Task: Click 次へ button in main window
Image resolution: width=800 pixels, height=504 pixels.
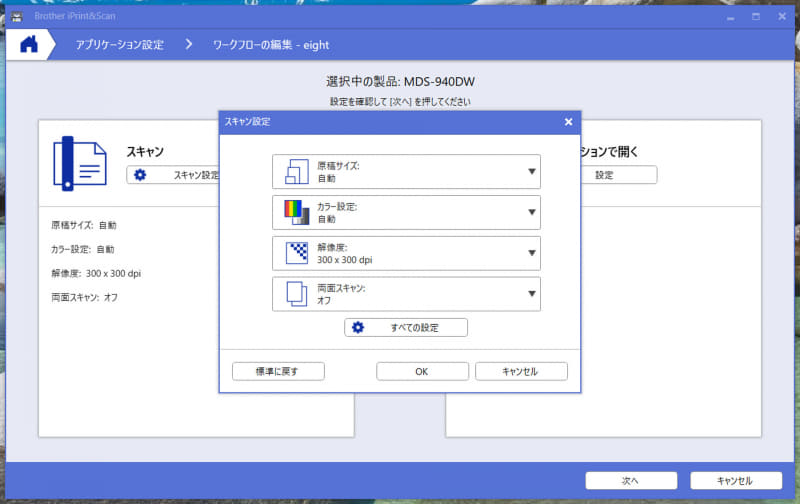Action: pos(631,481)
